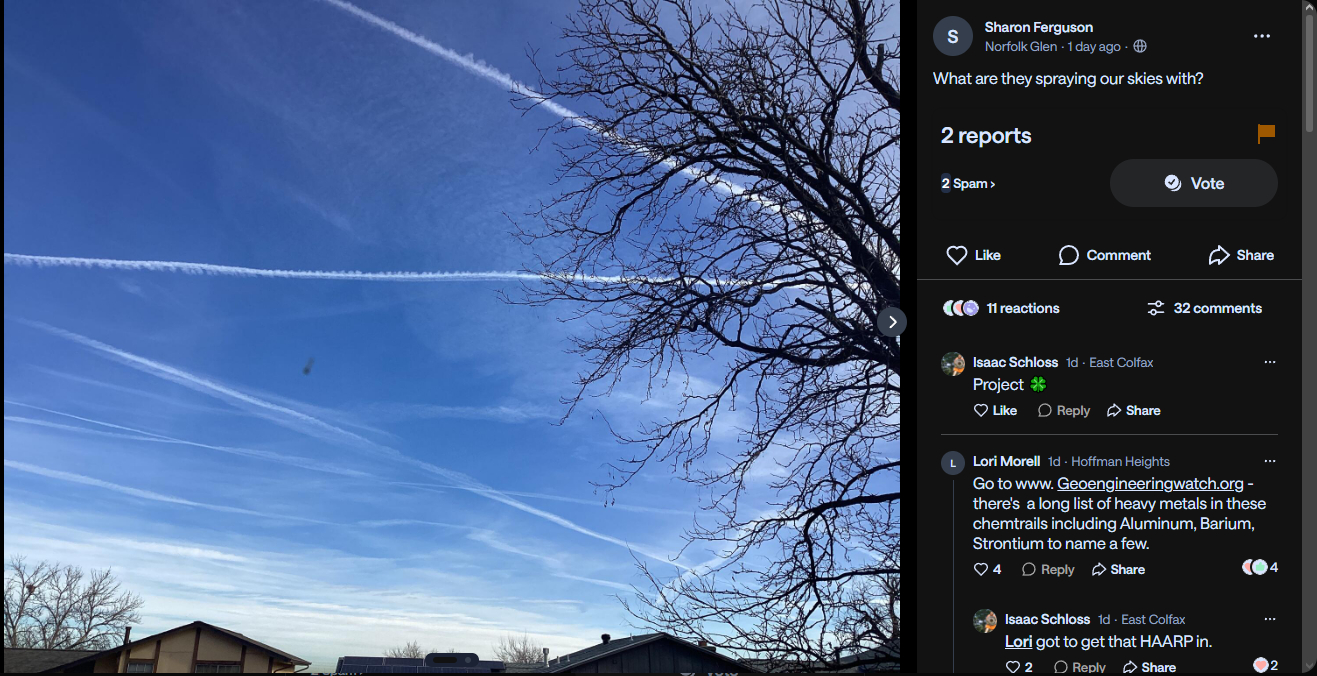Open the comment sort filter icon
Viewport: 1317px width, 676px height.
[x=1156, y=308]
